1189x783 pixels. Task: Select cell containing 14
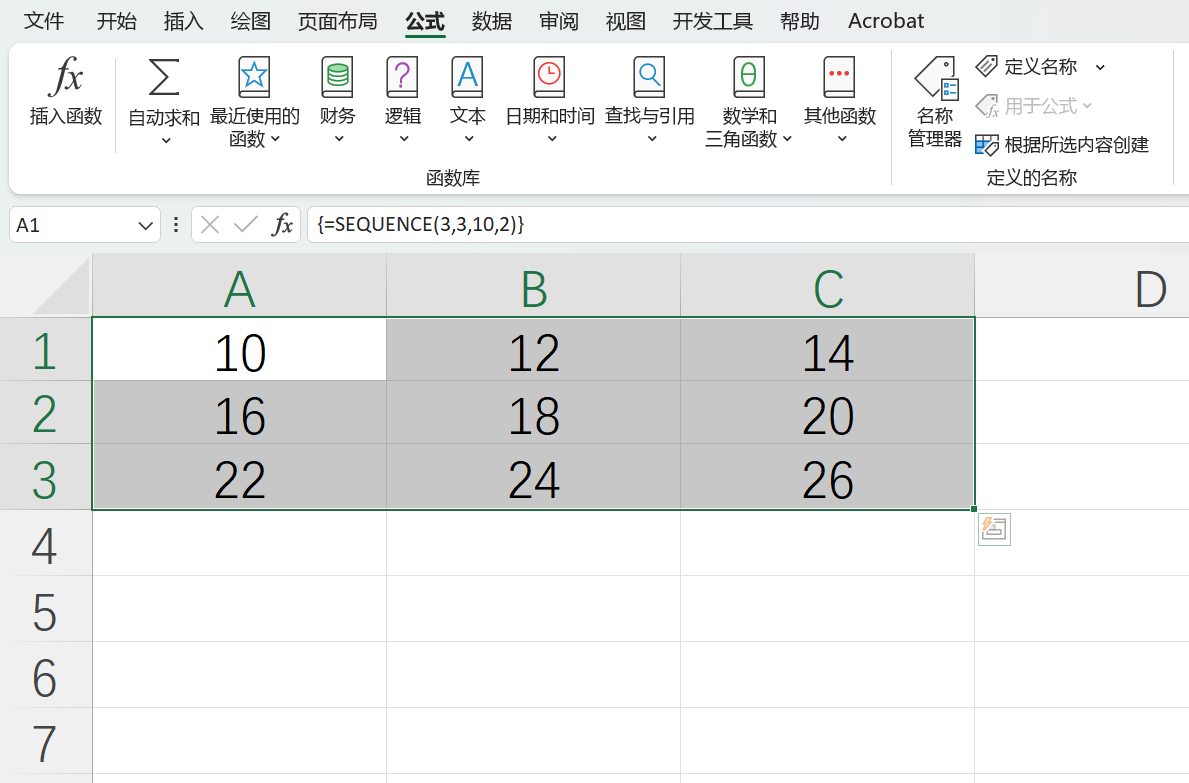pyautogui.click(x=828, y=350)
